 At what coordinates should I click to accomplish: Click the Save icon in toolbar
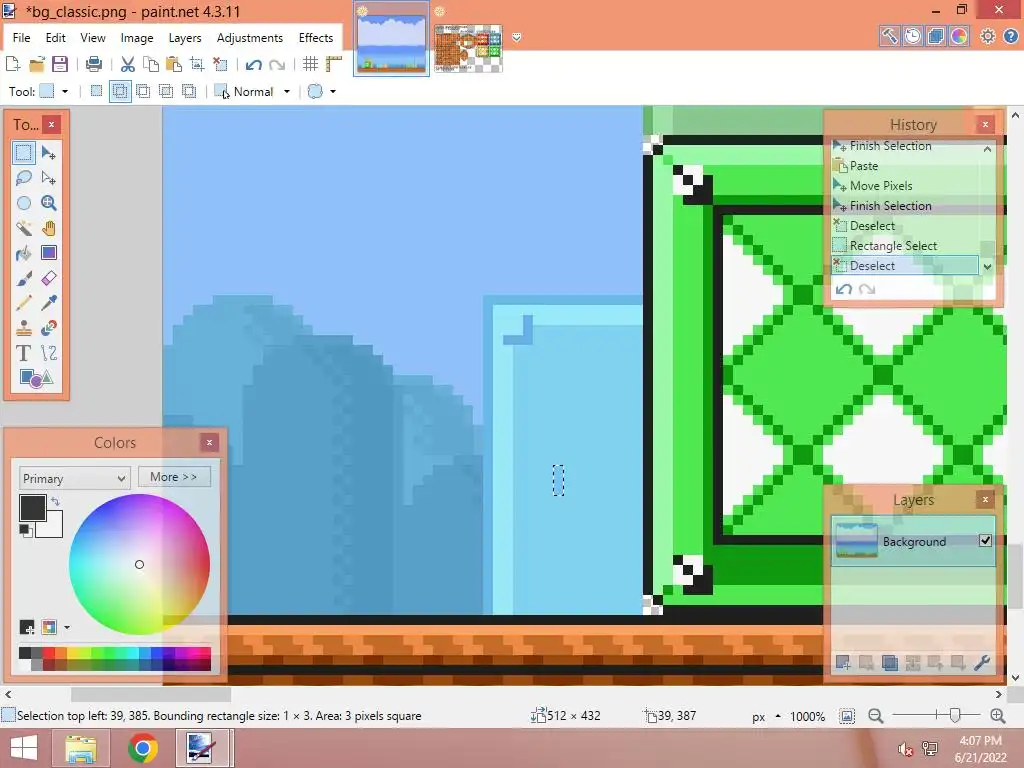(60, 64)
